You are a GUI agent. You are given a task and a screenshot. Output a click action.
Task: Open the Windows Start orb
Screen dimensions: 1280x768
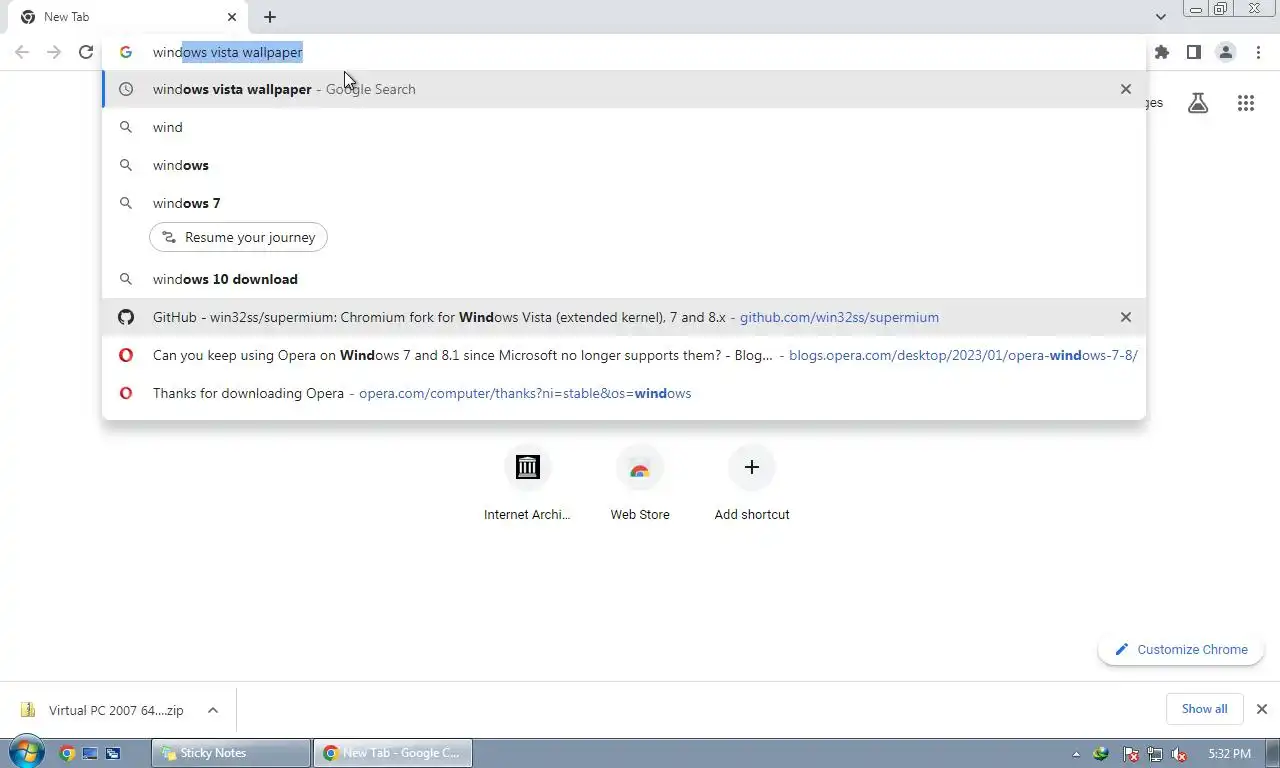(26, 752)
